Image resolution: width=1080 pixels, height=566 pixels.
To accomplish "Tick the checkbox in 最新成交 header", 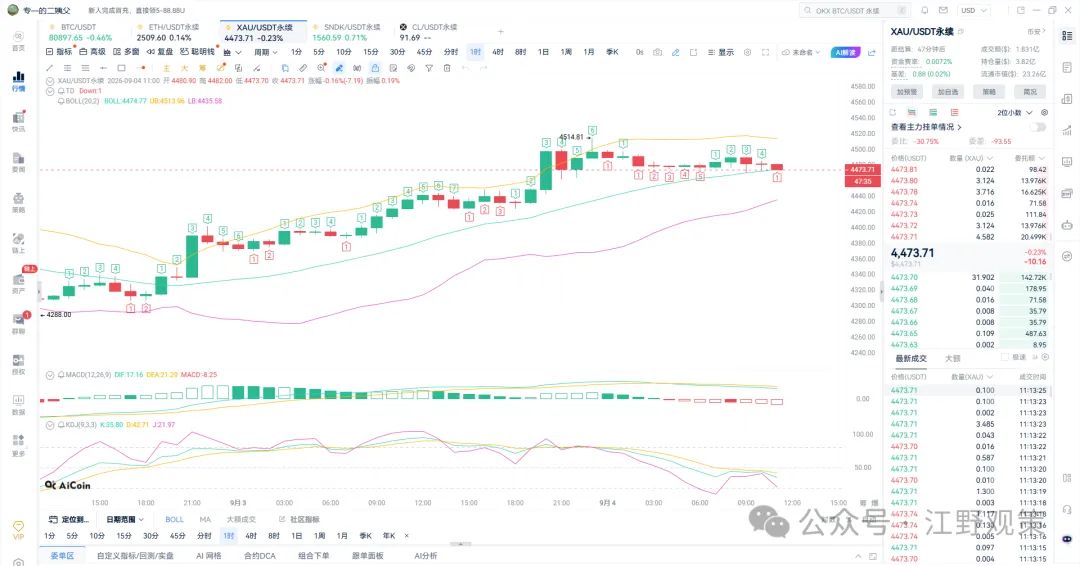I will tap(1005, 357).
